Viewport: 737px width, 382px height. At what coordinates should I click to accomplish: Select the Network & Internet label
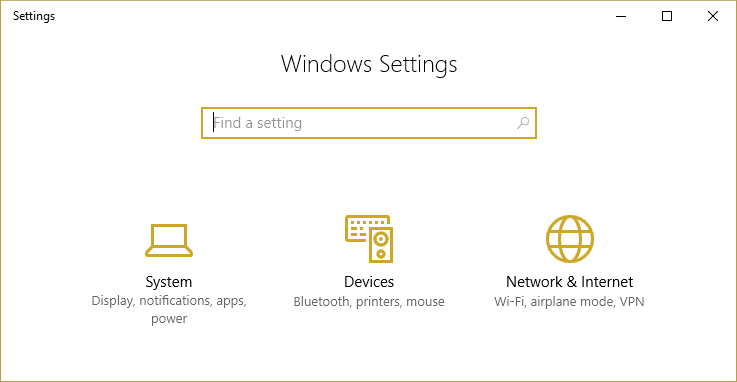tap(570, 282)
